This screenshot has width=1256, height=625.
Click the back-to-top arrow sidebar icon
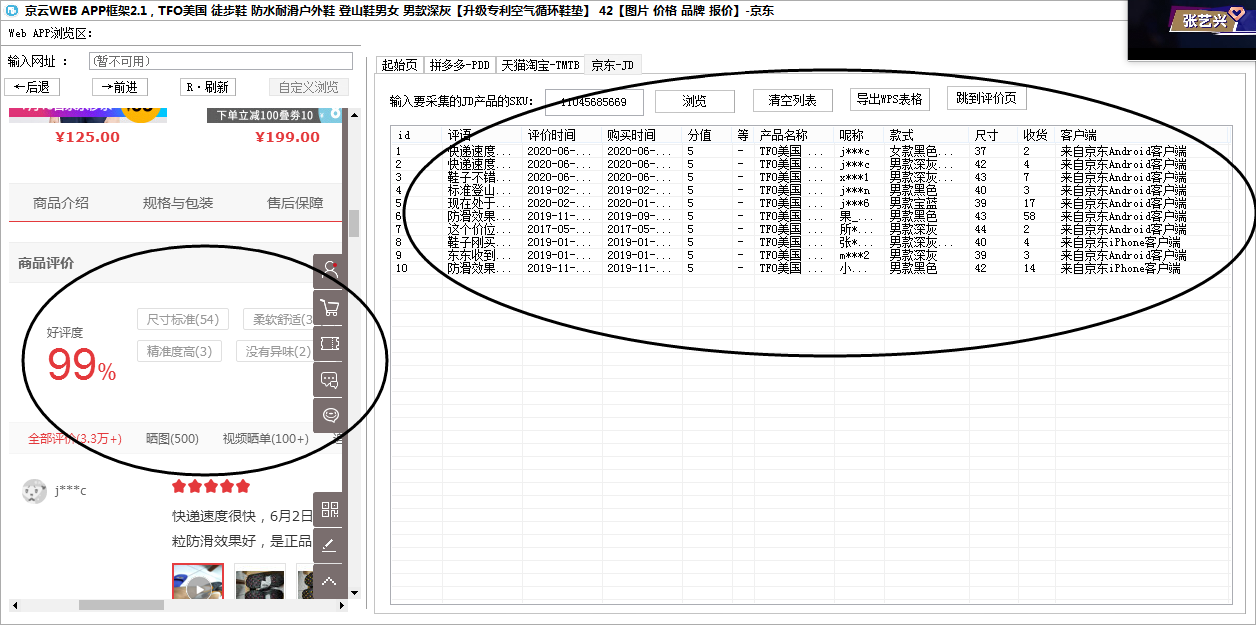[x=330, y=581]
